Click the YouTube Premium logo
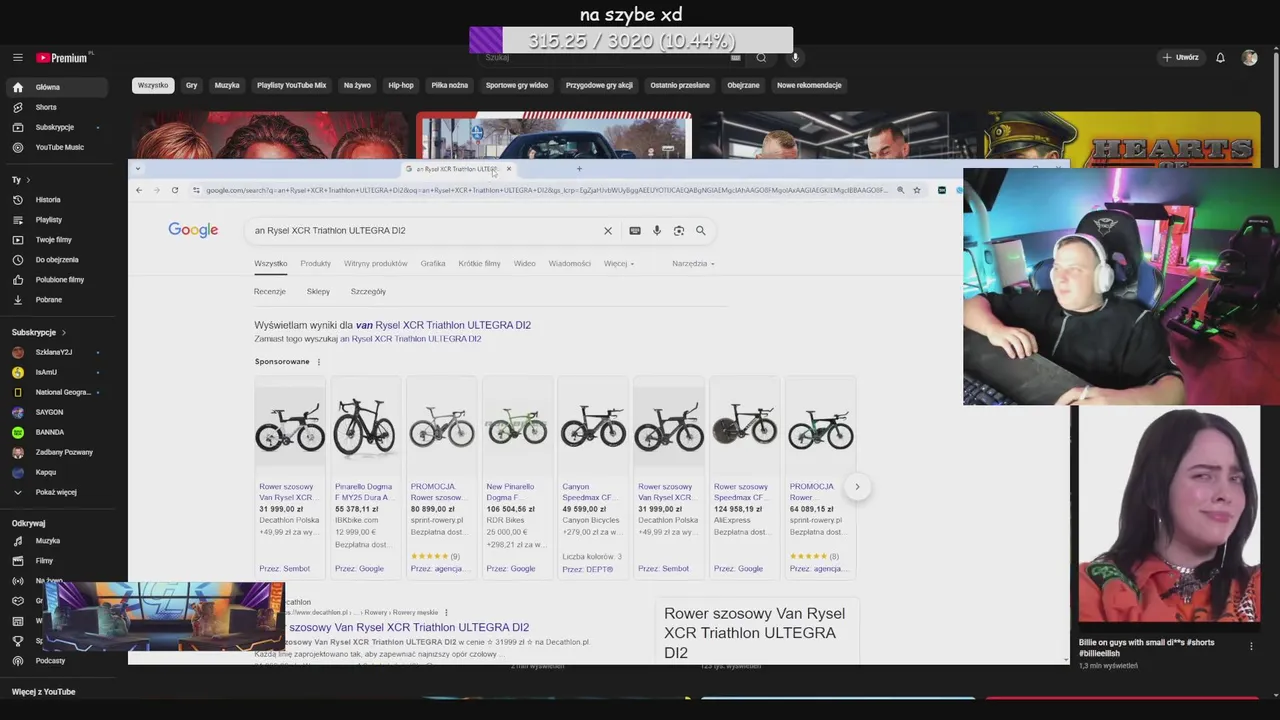 click(x=62, y=58)
